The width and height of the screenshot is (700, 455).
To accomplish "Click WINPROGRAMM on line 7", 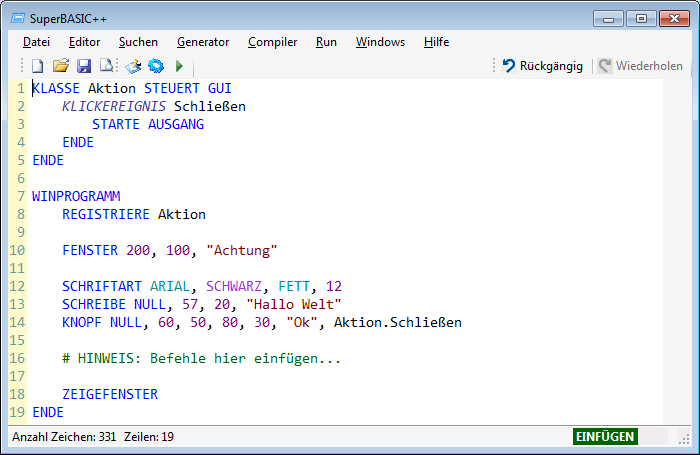I will tap(76, 196).
